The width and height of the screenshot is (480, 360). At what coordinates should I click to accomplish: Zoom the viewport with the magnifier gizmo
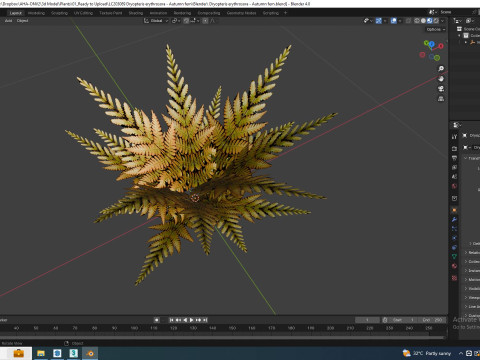441,68
